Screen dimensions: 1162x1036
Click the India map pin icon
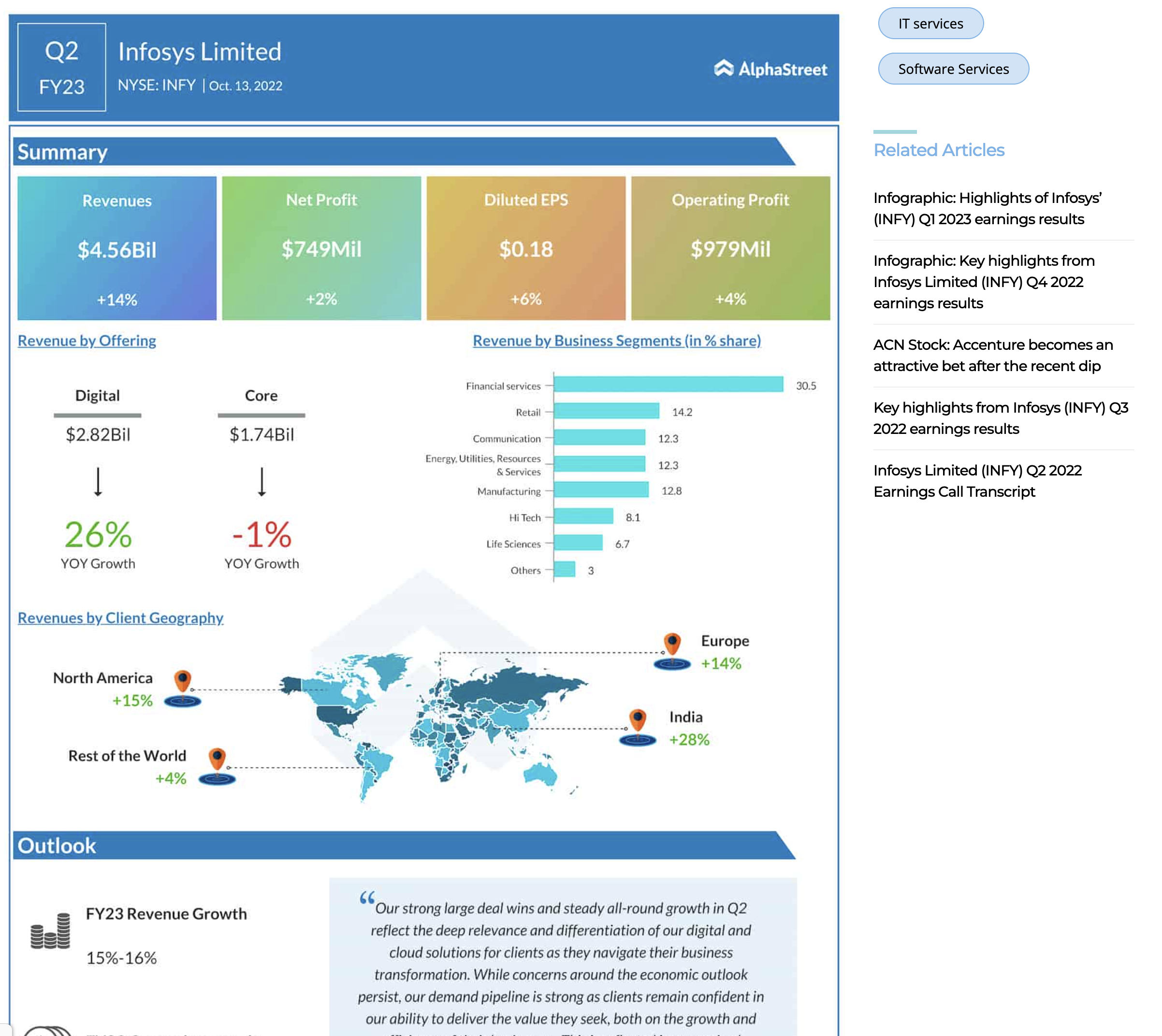(638, 728)
